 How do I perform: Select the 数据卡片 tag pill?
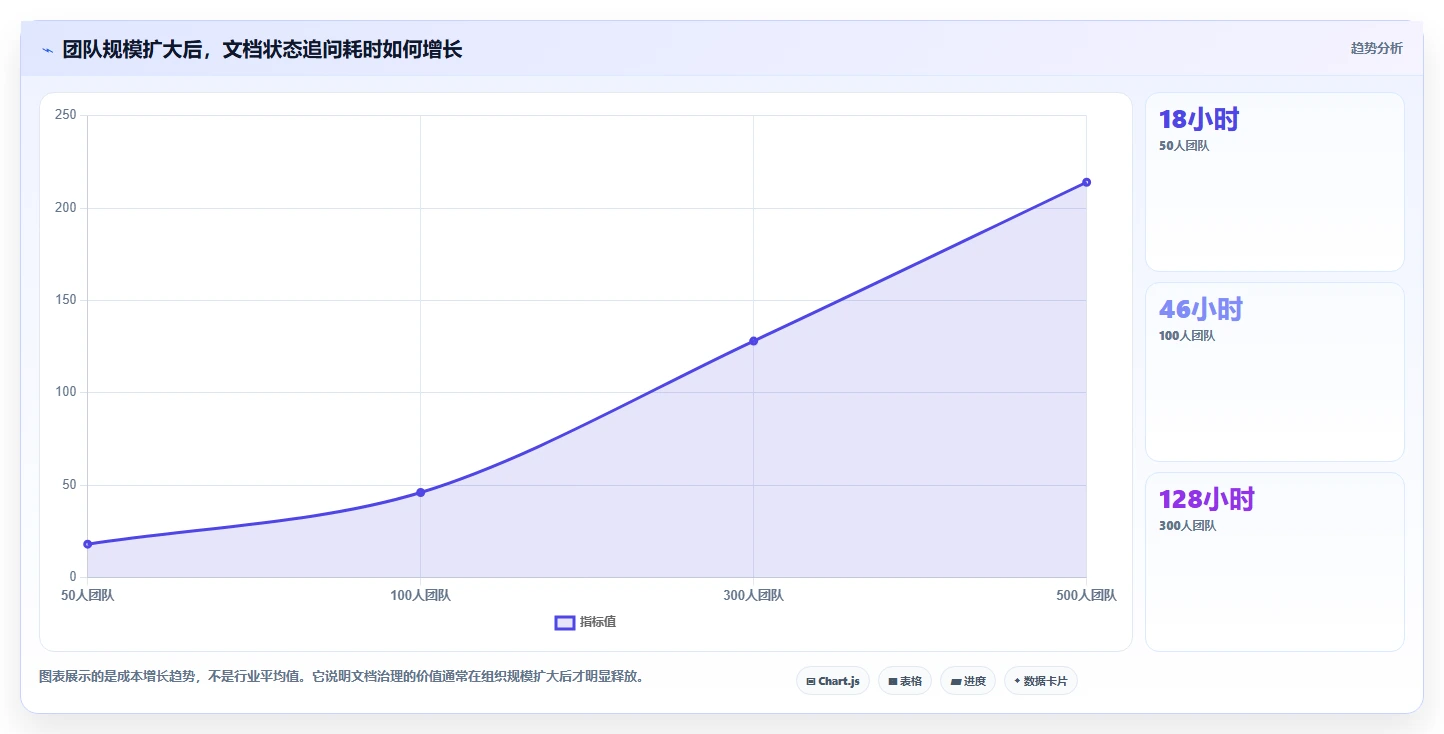tap(1041, 681)
